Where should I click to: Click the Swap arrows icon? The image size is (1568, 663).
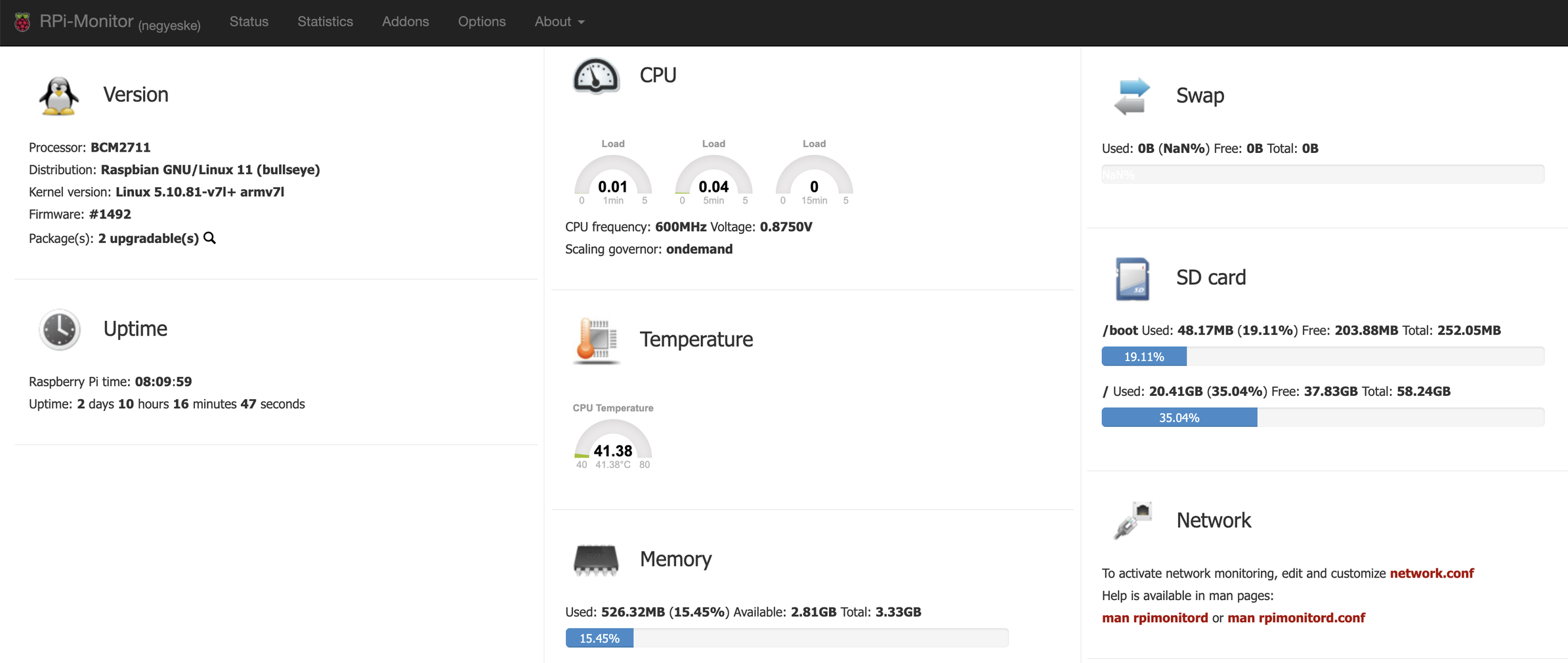(x=1132, y=96)
